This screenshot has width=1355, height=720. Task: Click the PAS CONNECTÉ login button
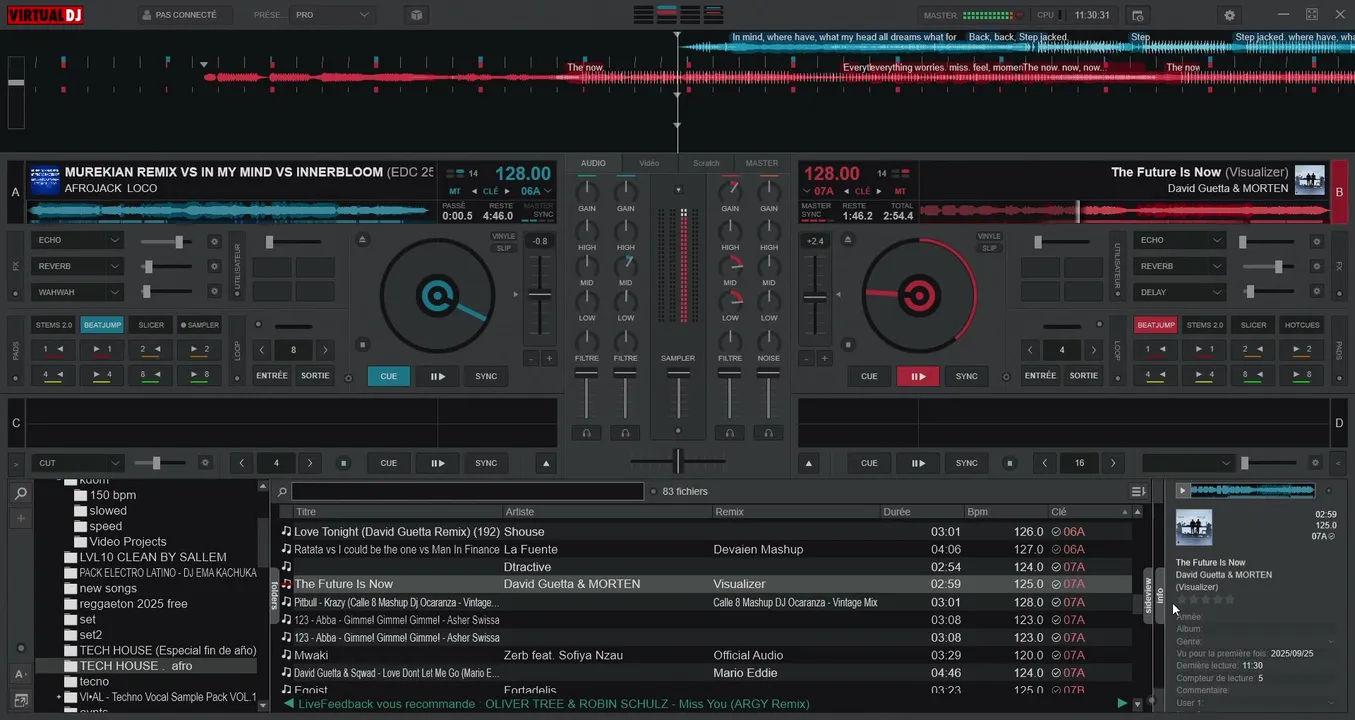tap(184, 15)
